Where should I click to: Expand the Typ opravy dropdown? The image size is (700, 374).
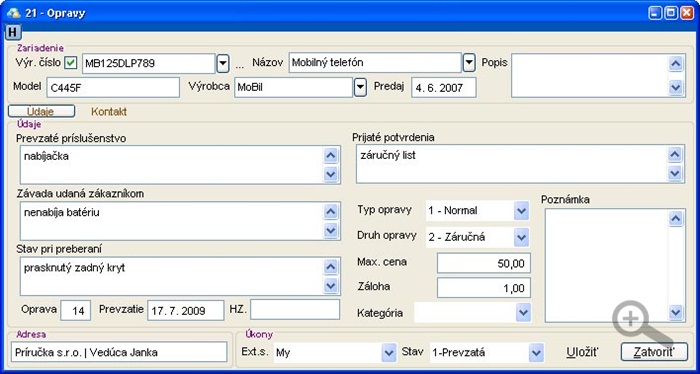521,211
